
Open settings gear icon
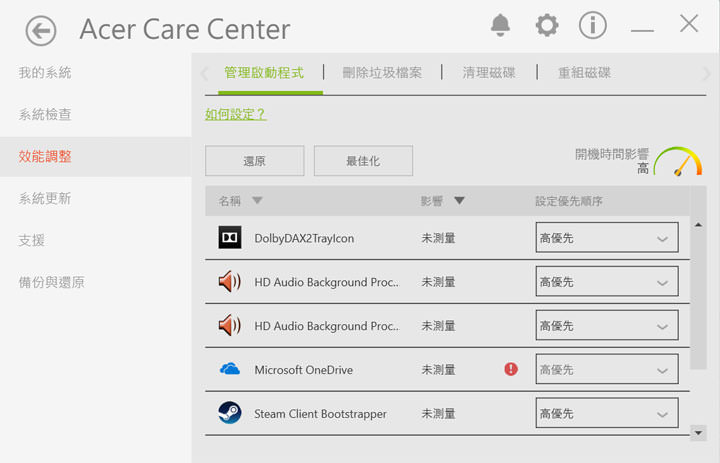coord(547,25)
